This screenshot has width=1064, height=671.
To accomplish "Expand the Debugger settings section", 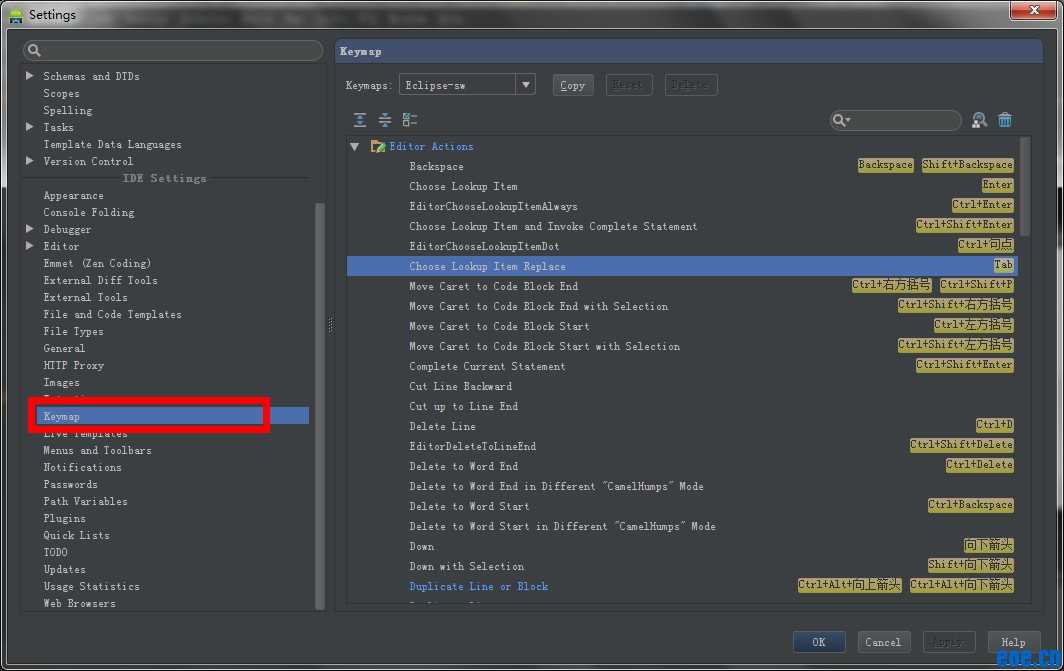I will click(30, 229).
